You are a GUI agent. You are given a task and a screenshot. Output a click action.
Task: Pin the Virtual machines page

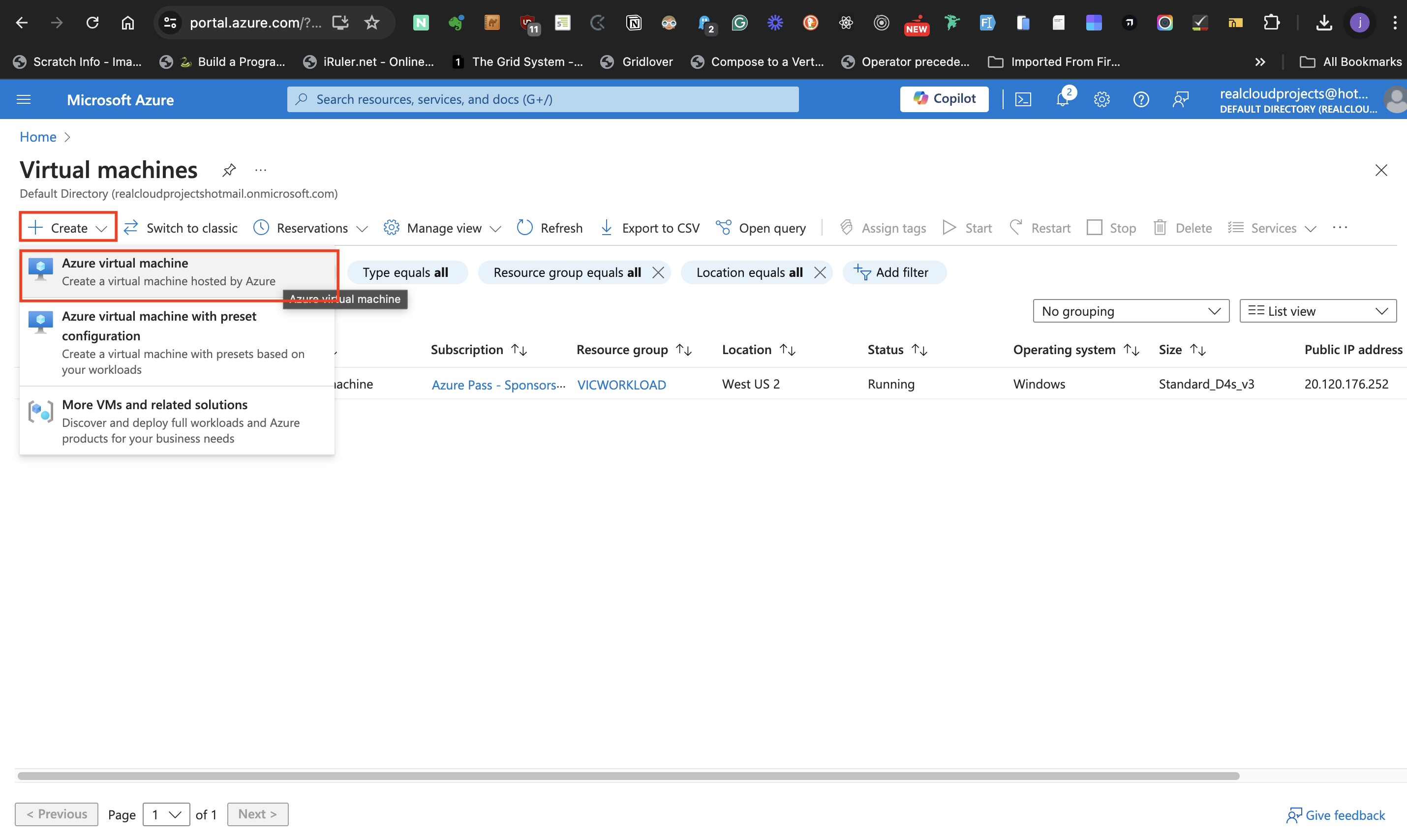(229, 169)
